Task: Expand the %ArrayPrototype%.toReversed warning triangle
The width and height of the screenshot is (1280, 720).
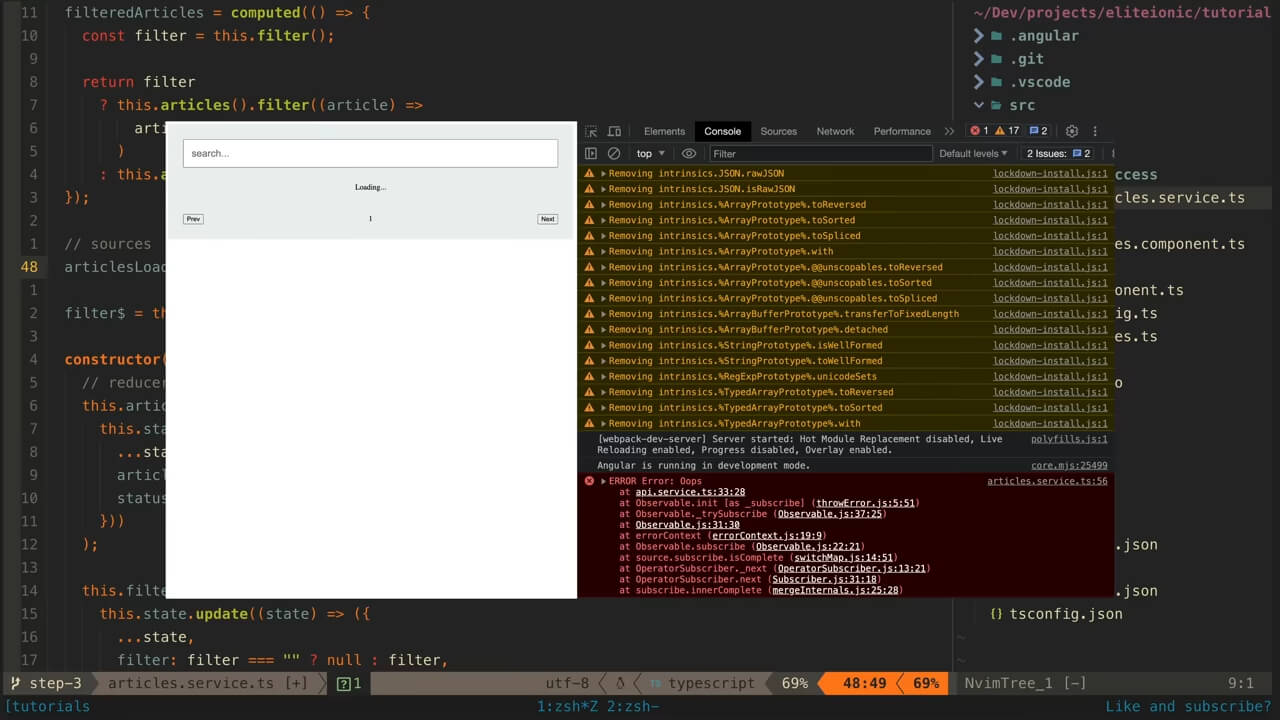Action: click(603, 204)
